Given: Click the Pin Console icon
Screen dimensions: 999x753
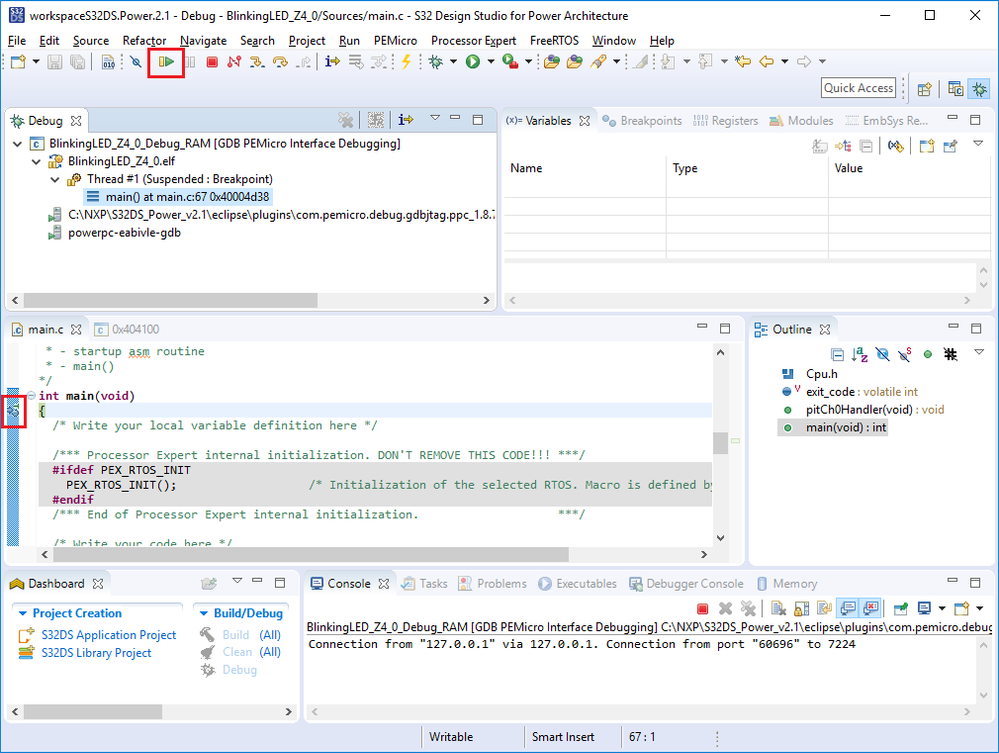Looking at the screenshot, I should pos(900,609).
